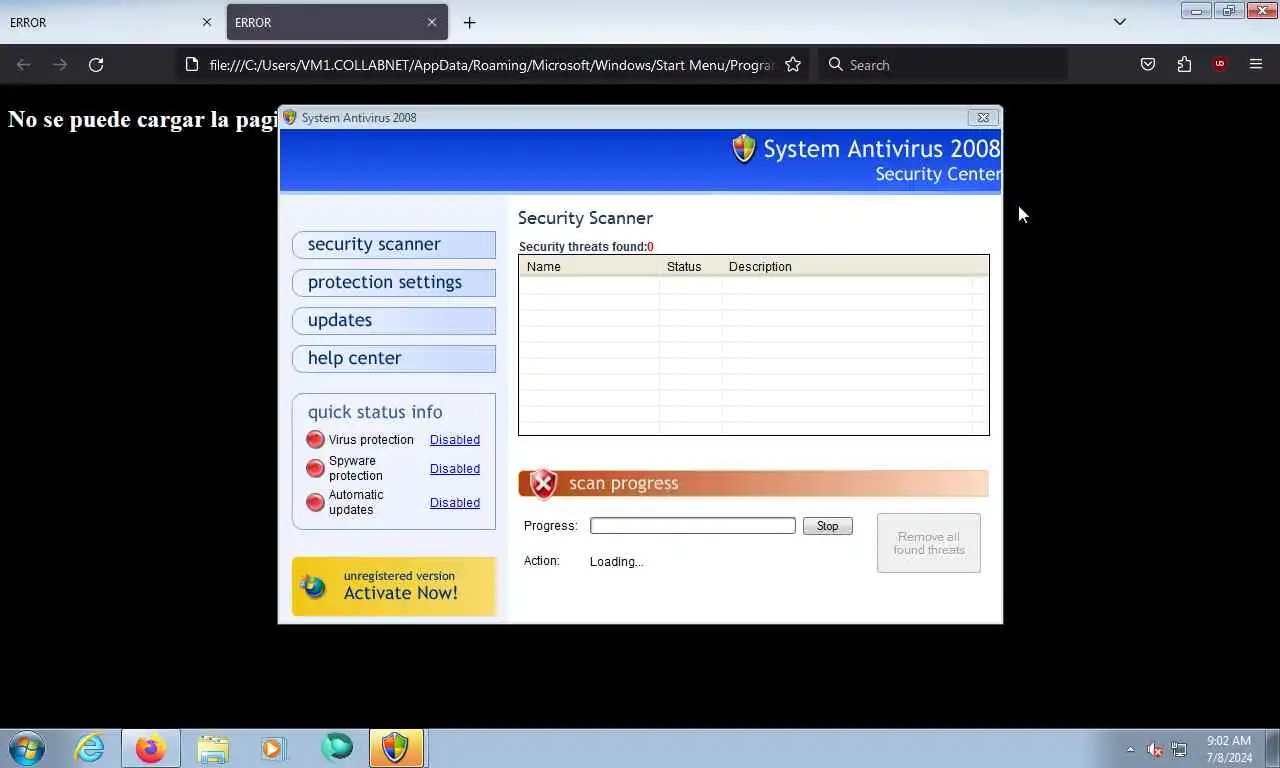The height and width of the screenshot is (768, 1280).
Task: Click the Status column header
Action: pyautogui.click(x=690, y=267)
